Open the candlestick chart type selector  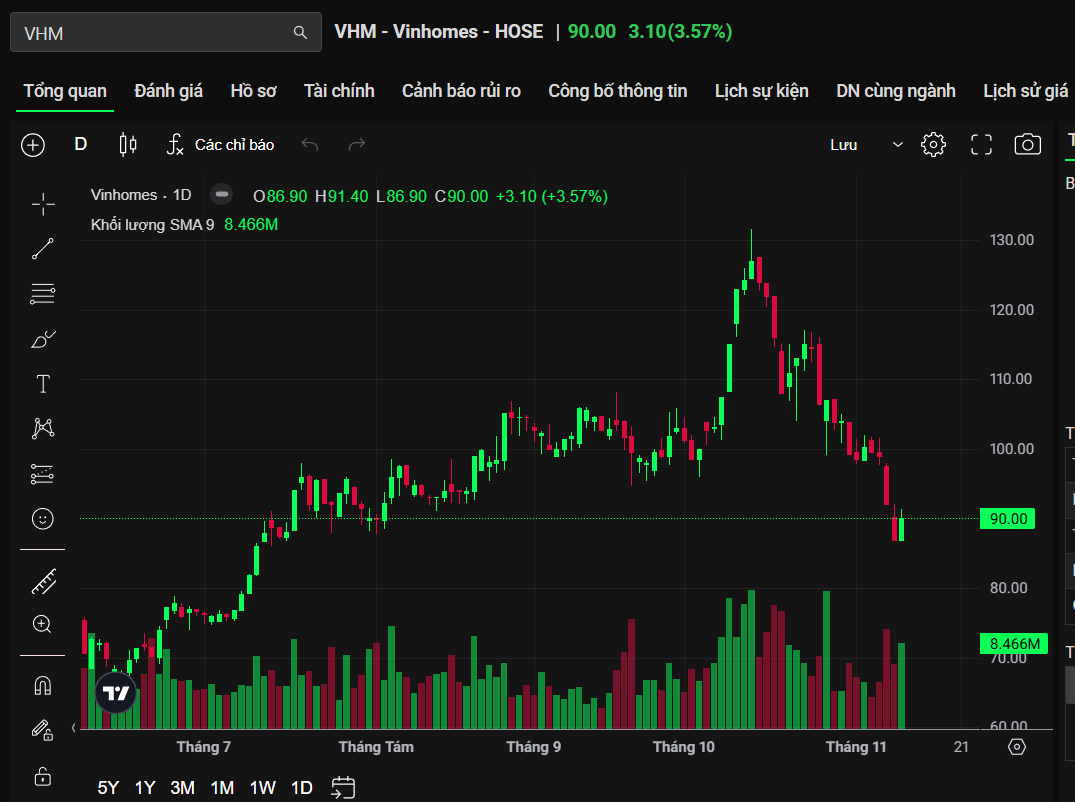click(128, 145)
